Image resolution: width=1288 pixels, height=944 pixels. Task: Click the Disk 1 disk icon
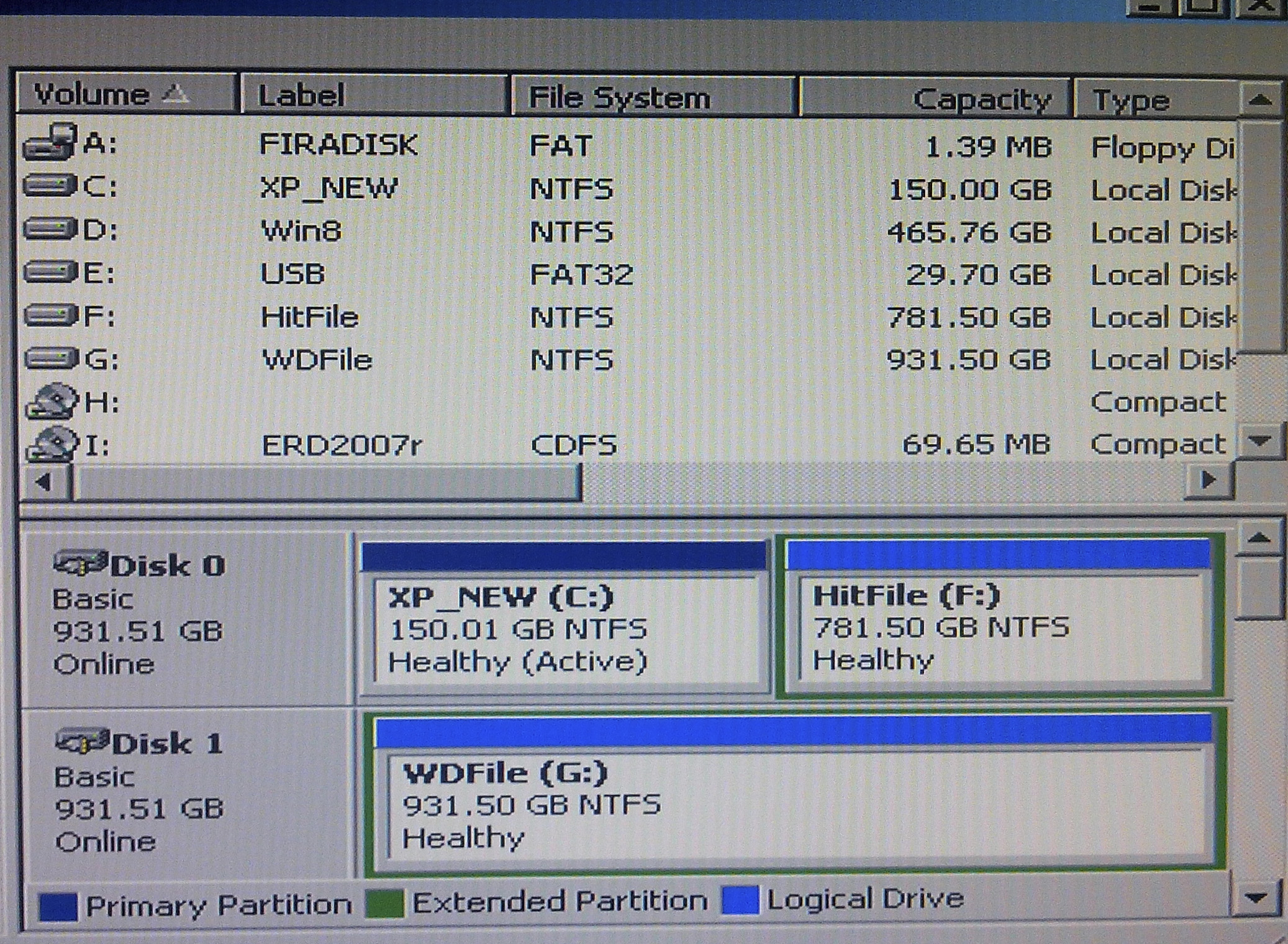click(x=82, y=742)
